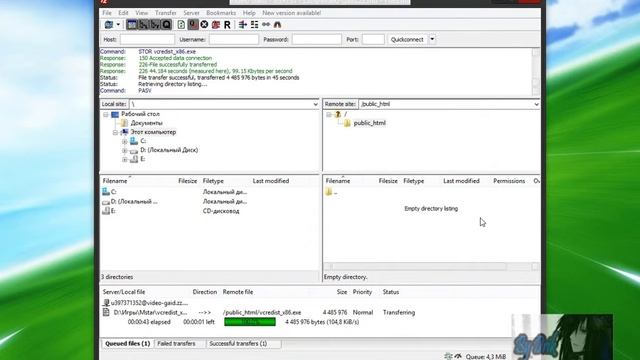Click the speed limits icon in status bar

[x=458, y=356]
